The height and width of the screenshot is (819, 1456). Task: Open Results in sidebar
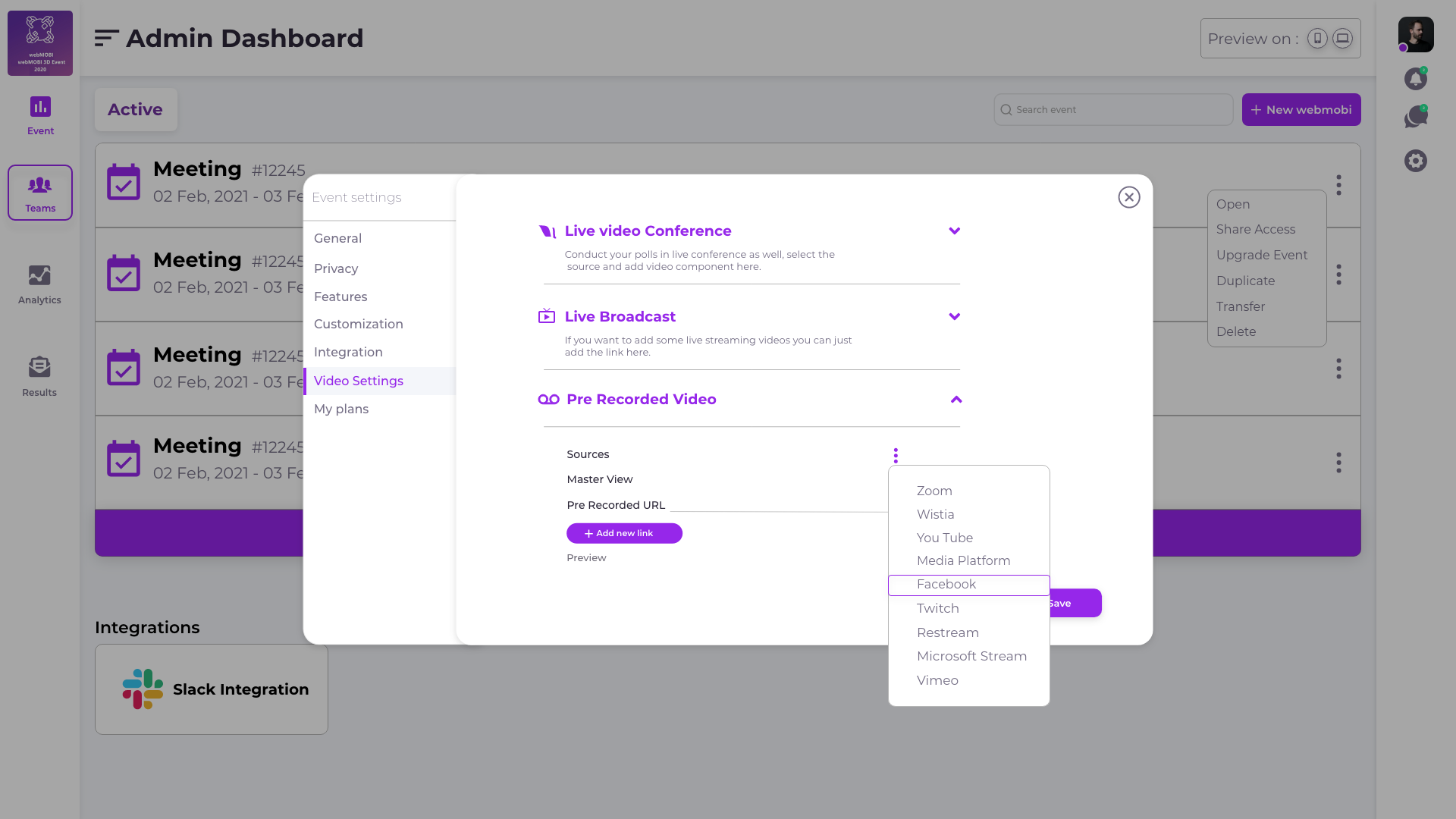click(x=39, y=377)
